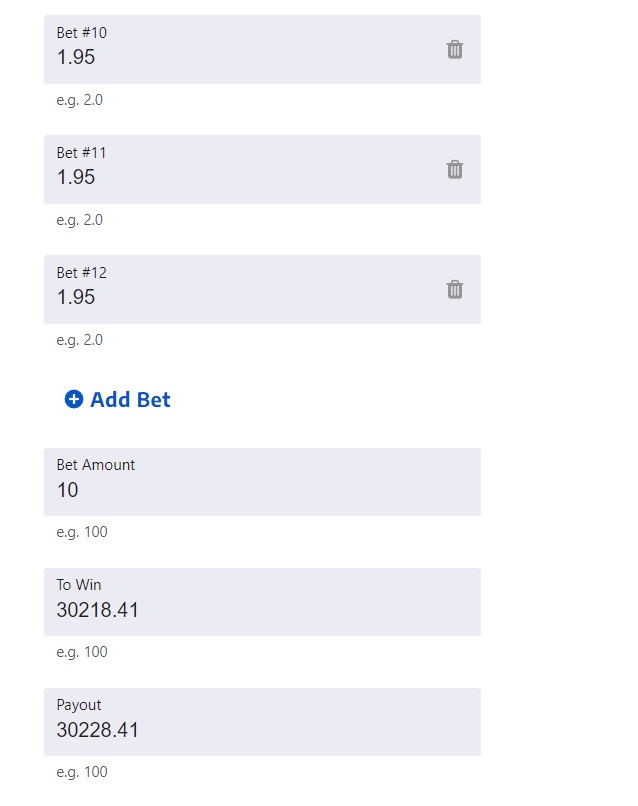Select the Payout value 30228.41
The image size is (638, 806).
coord(98,731)
